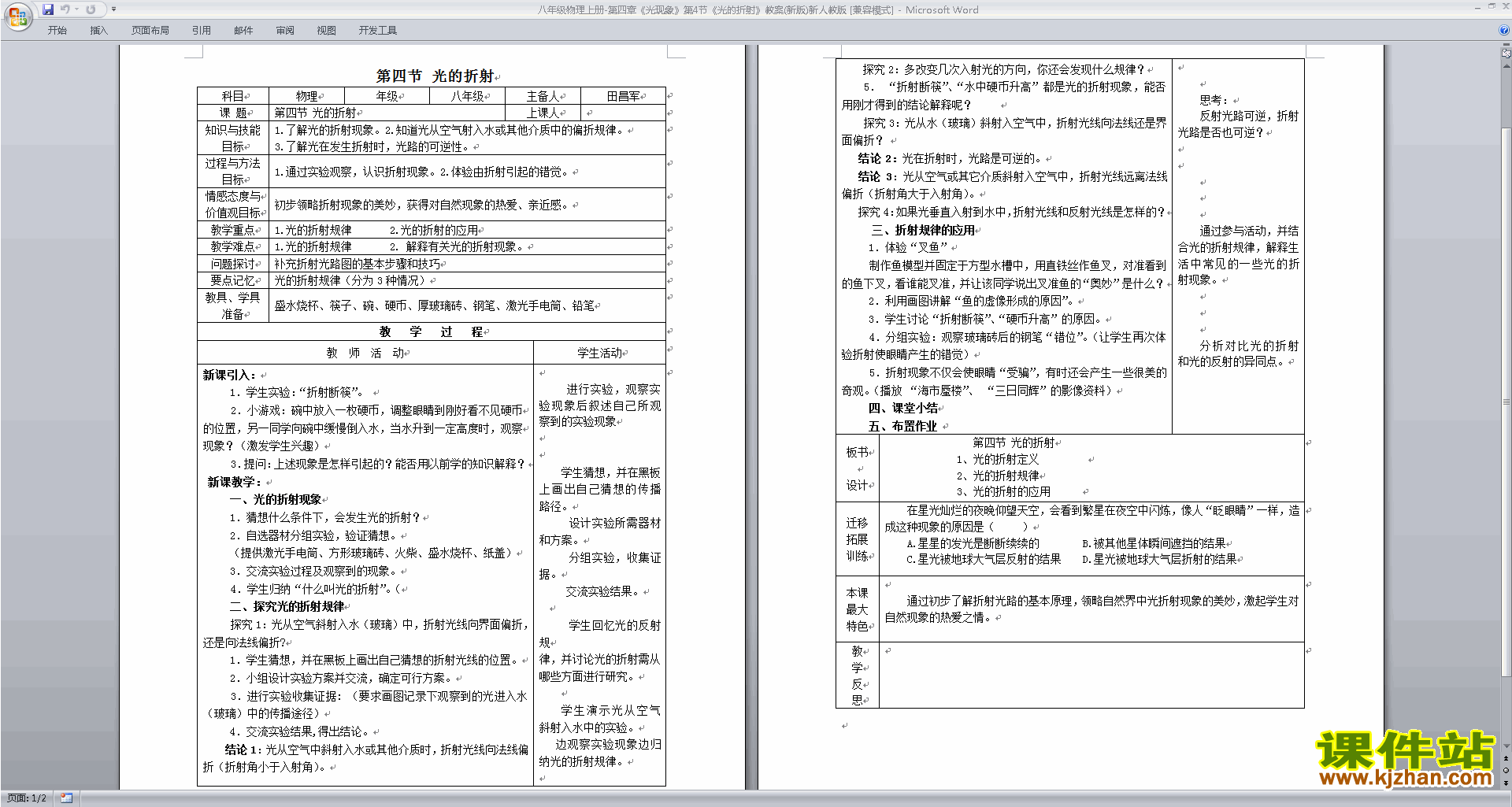
Task: Click the 要点记忆 row label
Action: click(x=232, y=280)
